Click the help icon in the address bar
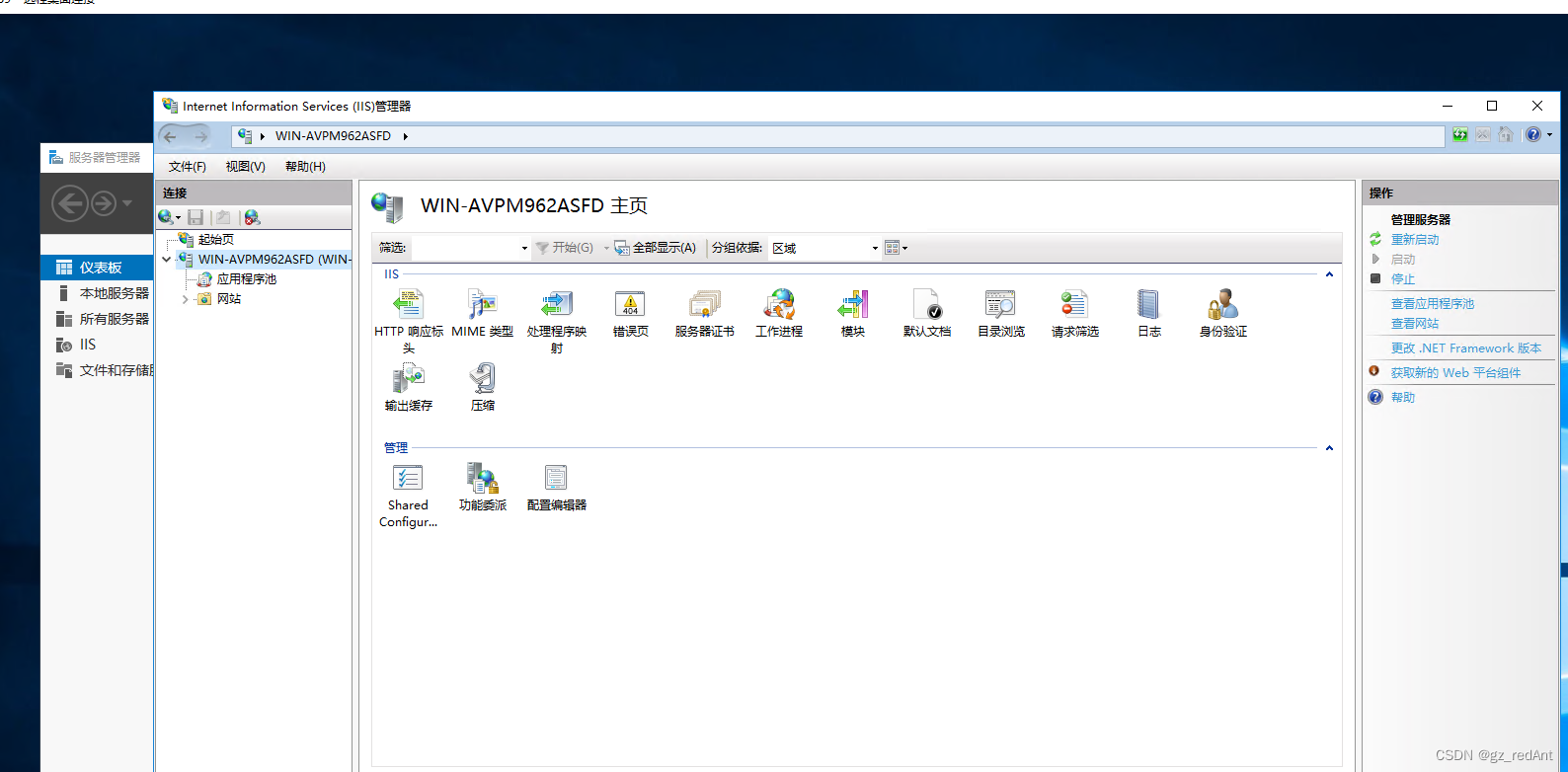The height and width of the screenshot is (772, 1568). click(x=1533, y=135)
